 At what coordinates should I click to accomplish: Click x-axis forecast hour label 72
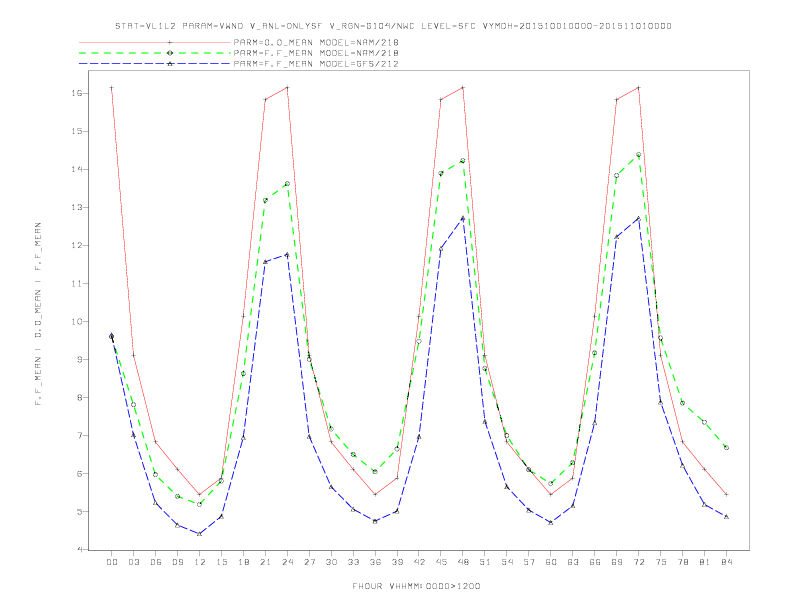tap(639, 562)
